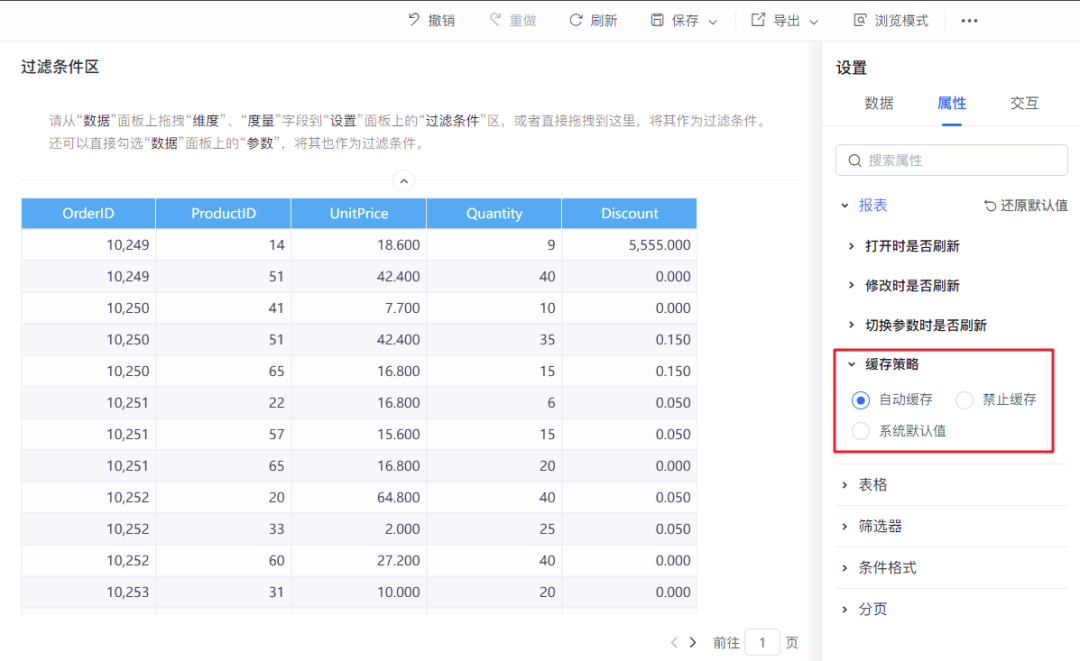
Task: Click the search magnifier icon in 搜索属性
Action: pyautogui.click(x=855, y=160)
